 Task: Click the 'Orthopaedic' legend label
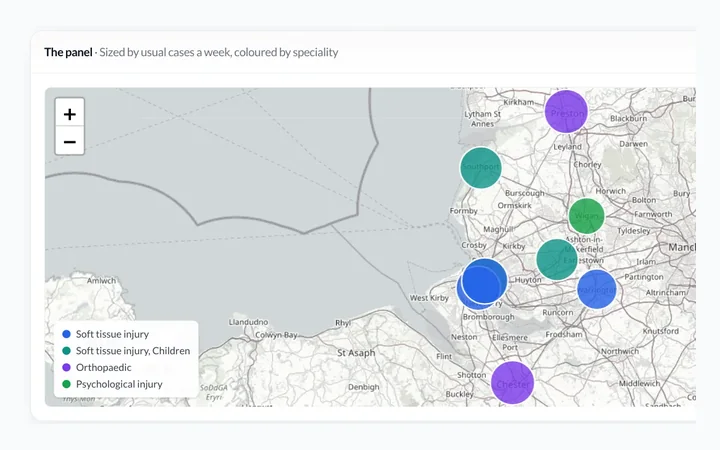pos(104,367)
